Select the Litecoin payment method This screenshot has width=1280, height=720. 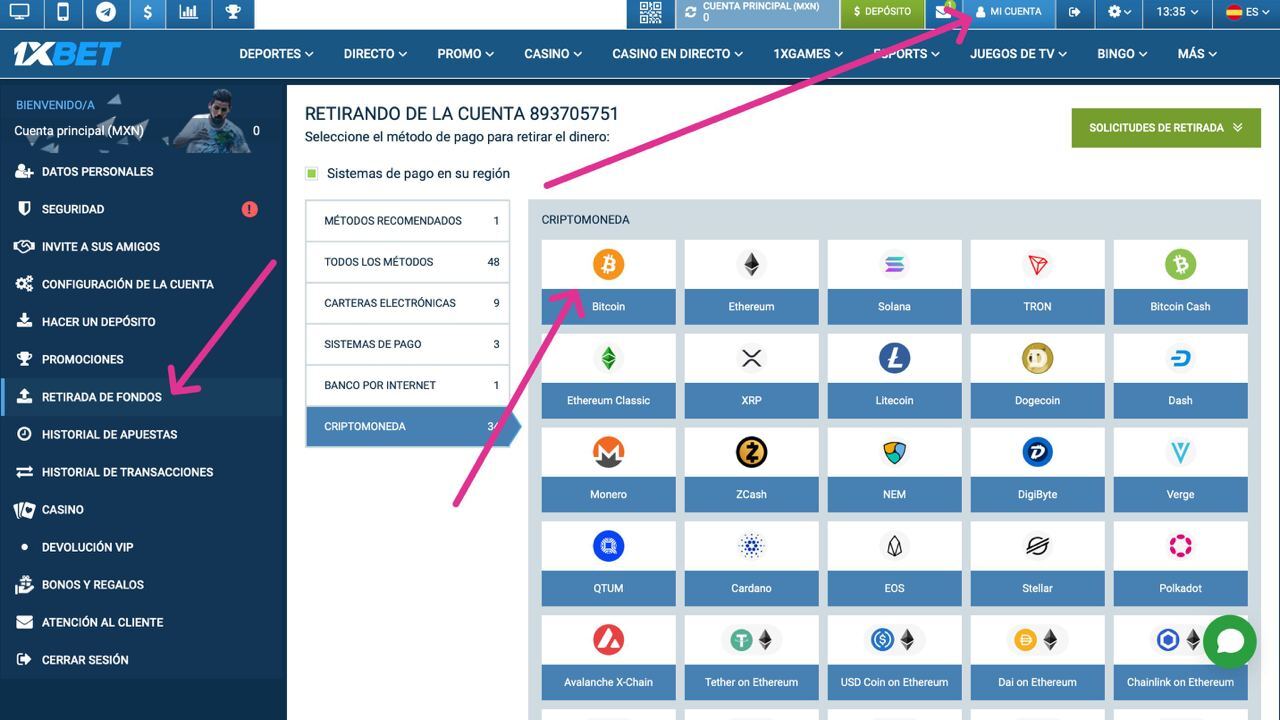(894, 376)
